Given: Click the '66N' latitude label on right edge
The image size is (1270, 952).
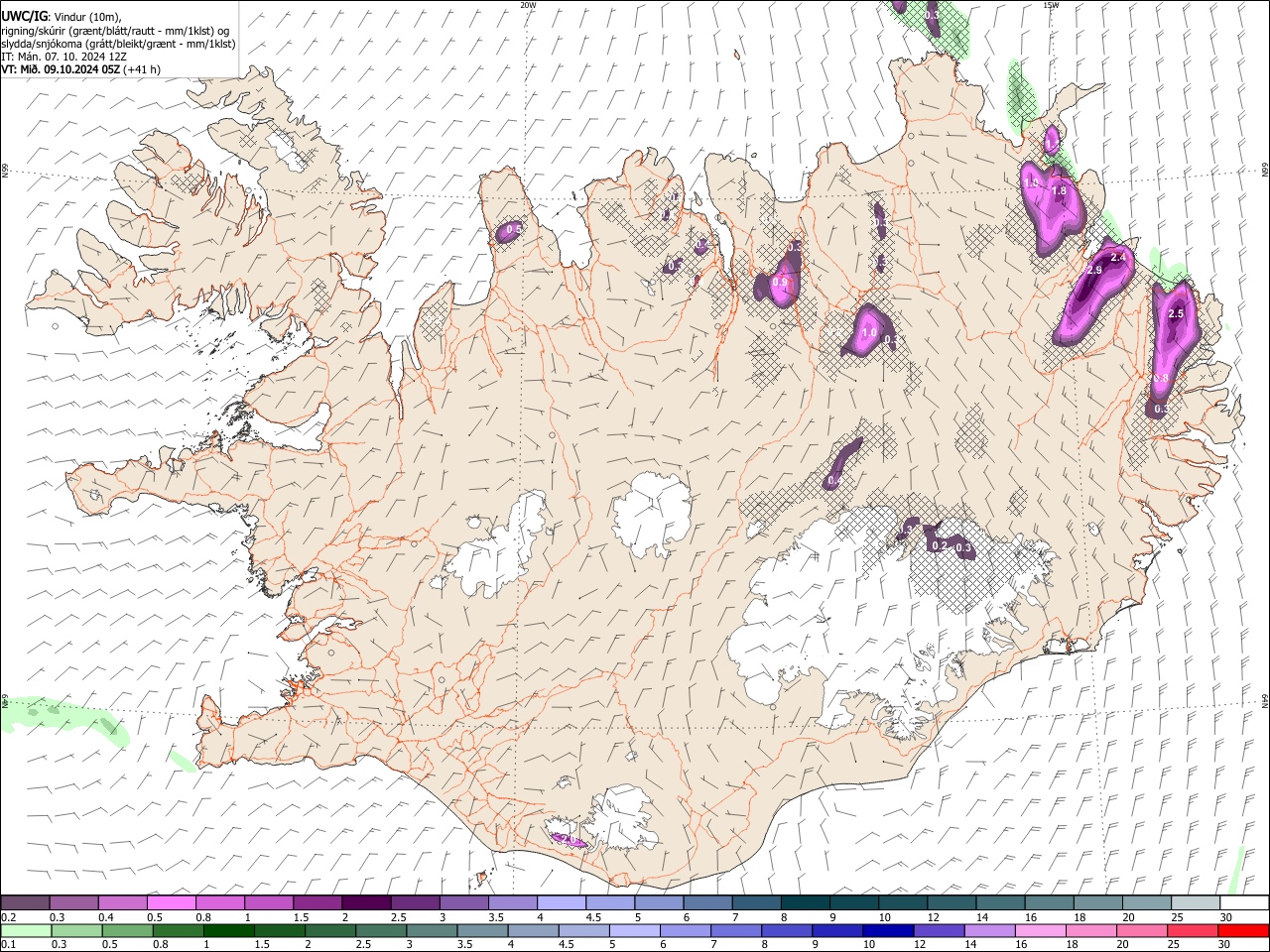Looking at the screenshot, I should [x=1265, y=172].
